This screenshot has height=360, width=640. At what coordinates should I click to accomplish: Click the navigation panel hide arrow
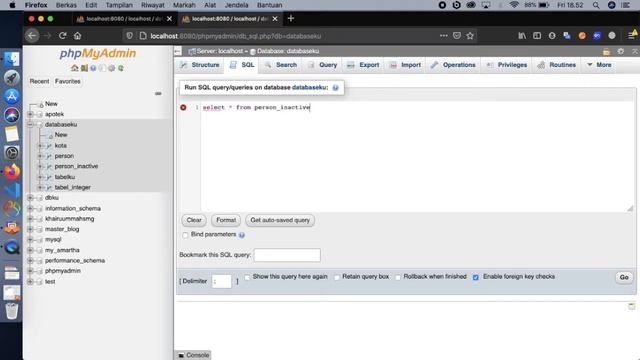coord(178,51)
